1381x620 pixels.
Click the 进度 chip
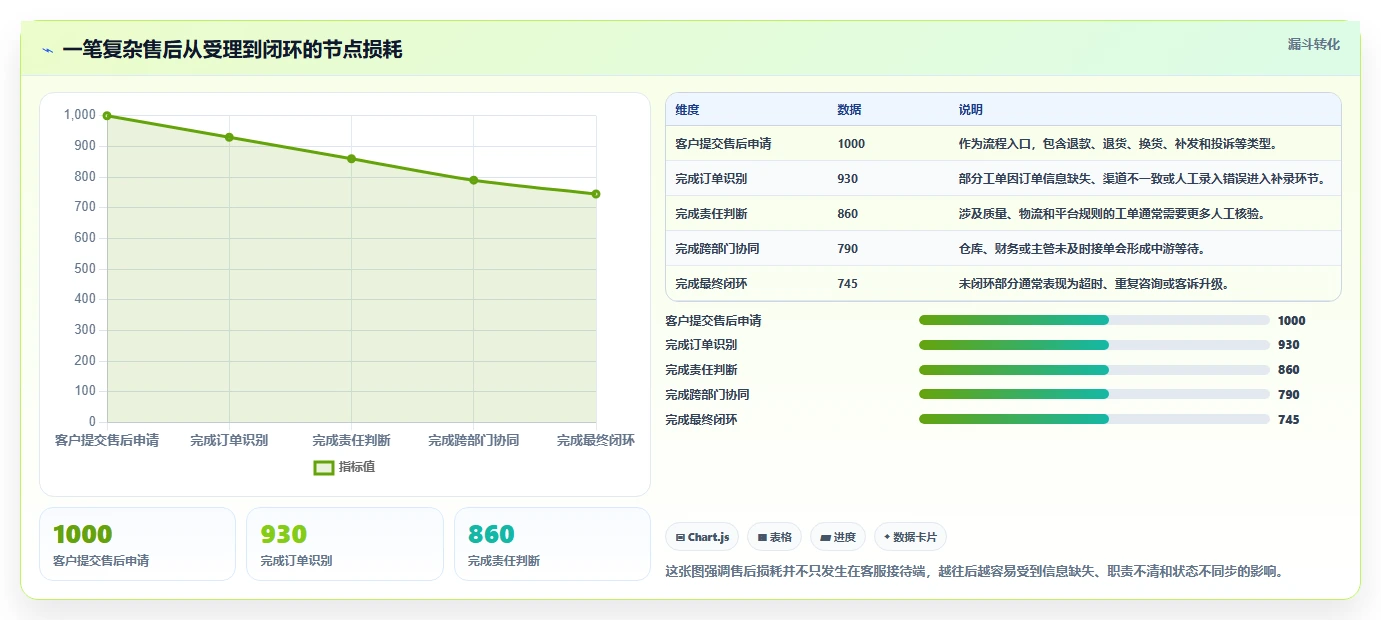point(838,537)
